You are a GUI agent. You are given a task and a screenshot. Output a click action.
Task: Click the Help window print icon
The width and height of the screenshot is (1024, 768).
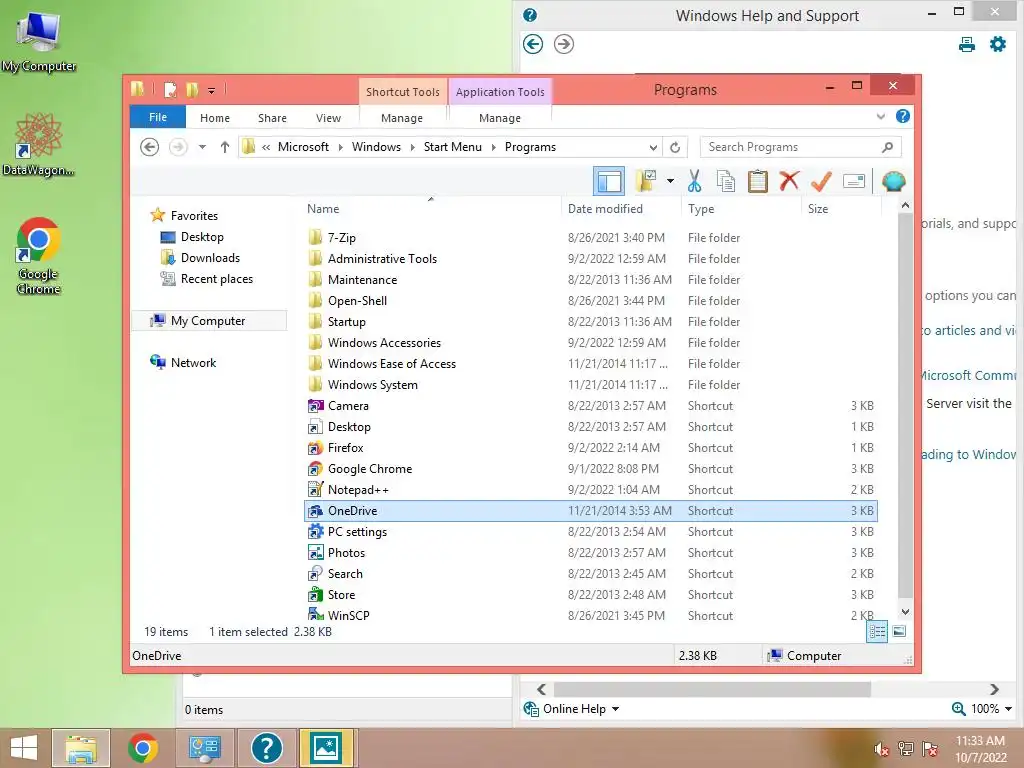967,44
